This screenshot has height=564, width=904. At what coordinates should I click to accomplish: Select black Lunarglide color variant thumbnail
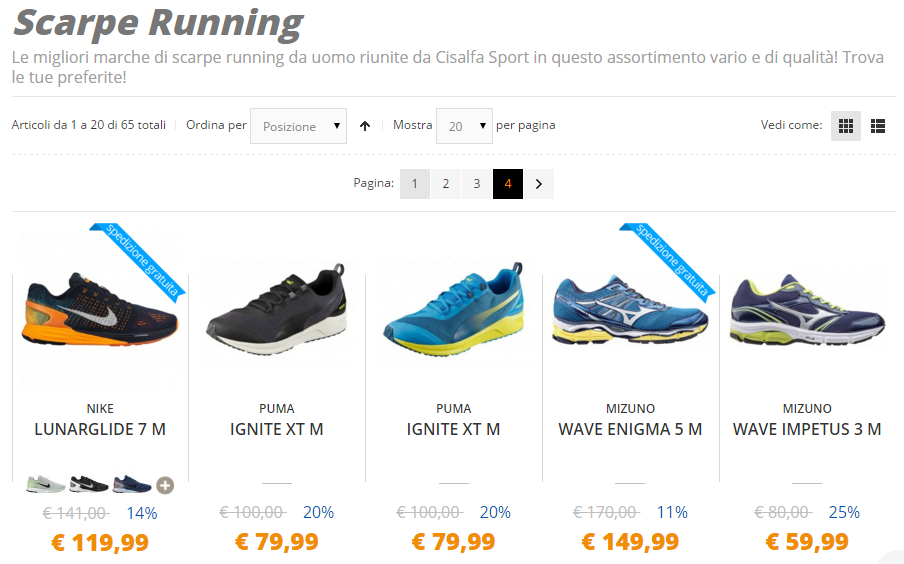point(89,484)
